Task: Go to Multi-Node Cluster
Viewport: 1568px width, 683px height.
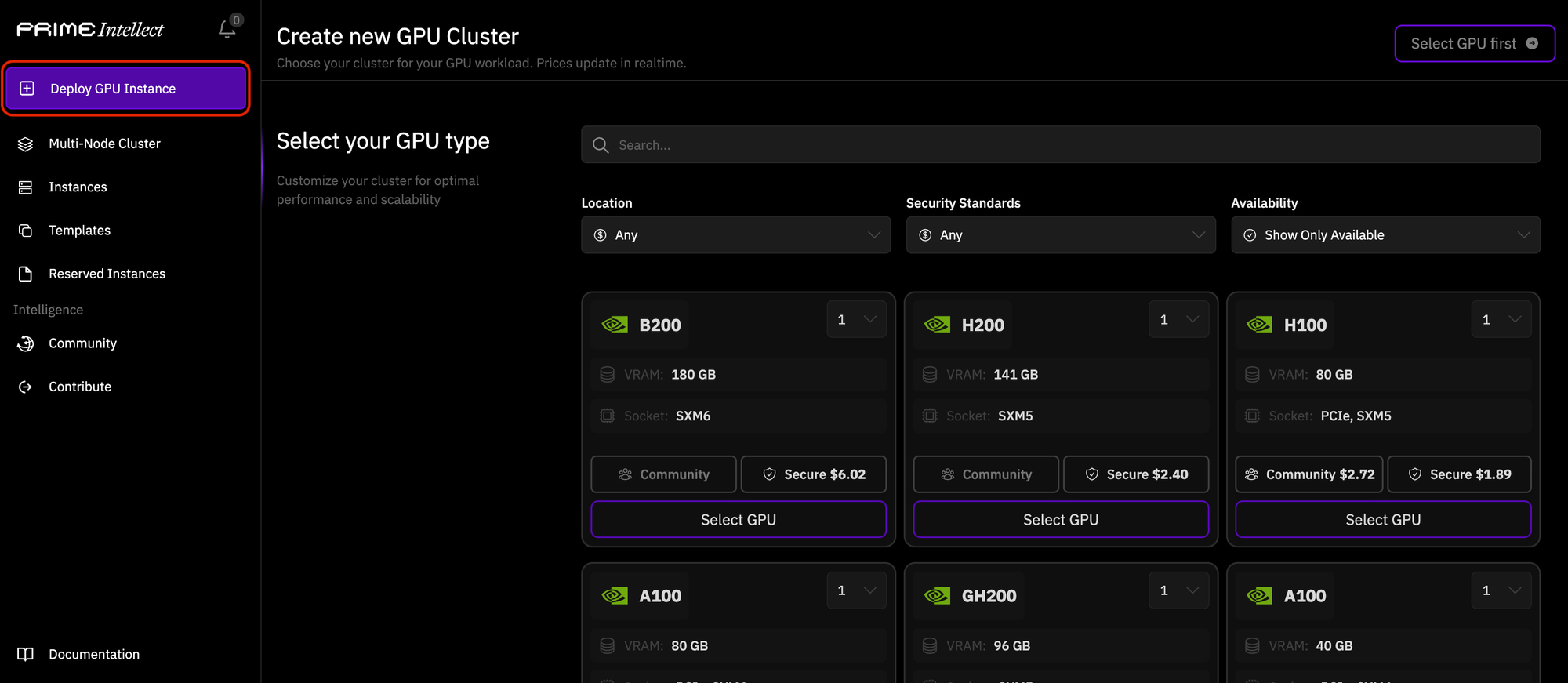Action: (104, 144)
